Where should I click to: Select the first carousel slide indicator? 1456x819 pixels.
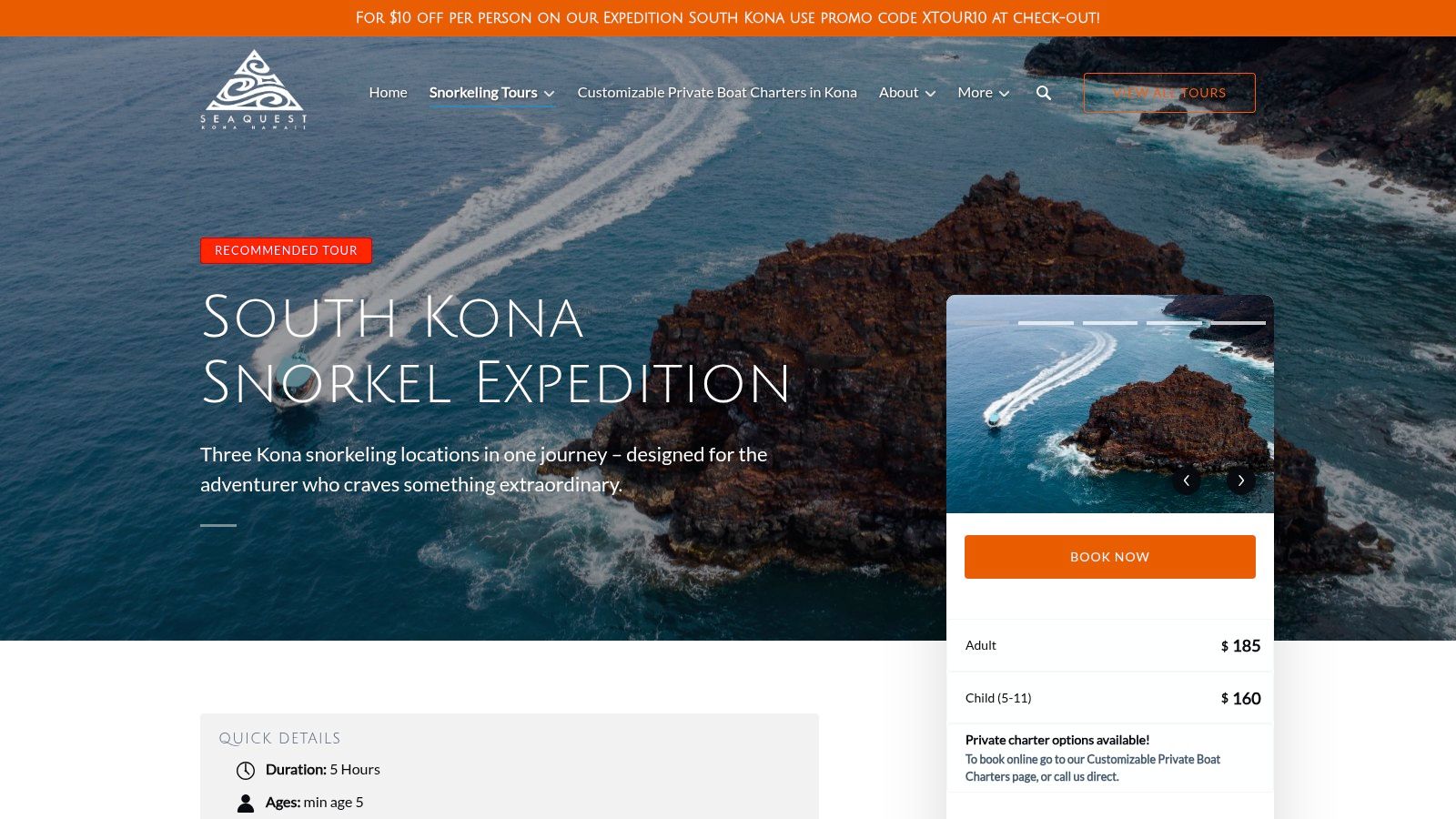1046,323
